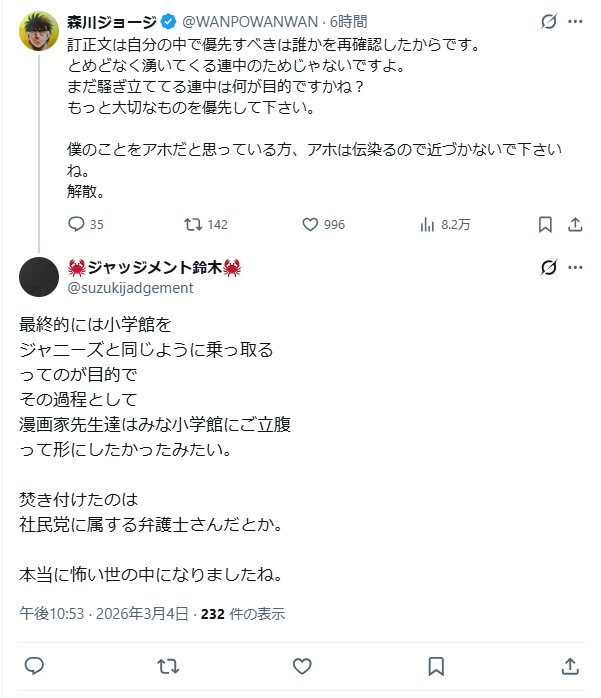601x698 pixels.
Task: Share ジャッジメント鈴木's post
Action: point(570,665)
